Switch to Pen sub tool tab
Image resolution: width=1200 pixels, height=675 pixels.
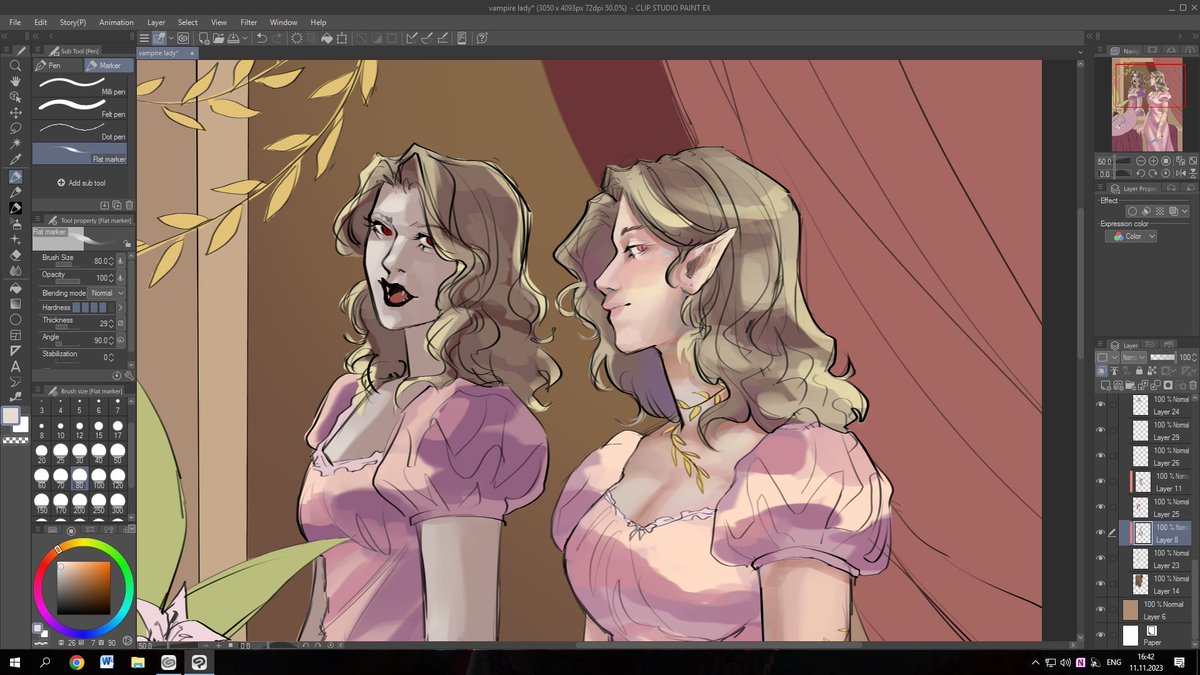click(x=58, y=65)
